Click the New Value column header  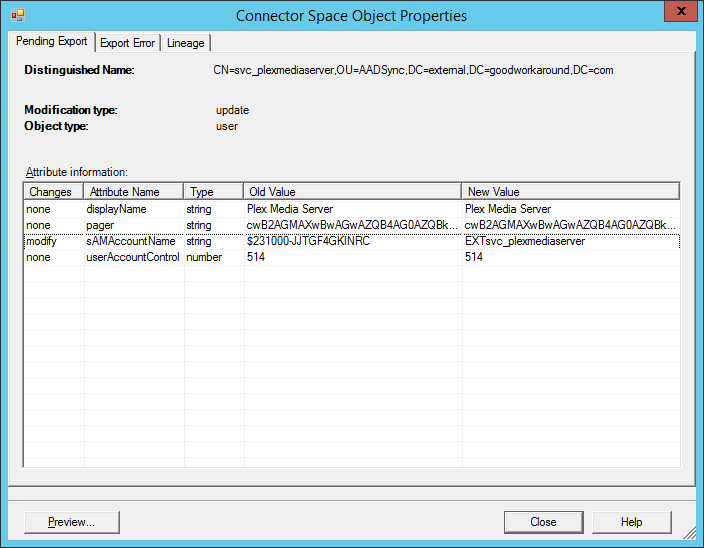click(x=570, y=191)
